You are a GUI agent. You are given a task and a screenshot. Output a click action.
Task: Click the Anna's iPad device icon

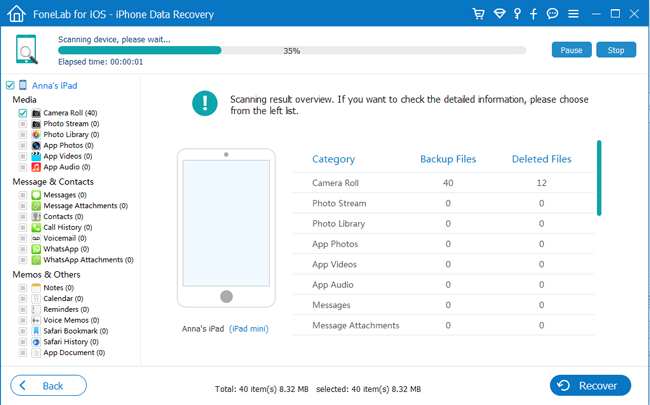(23, 85)
